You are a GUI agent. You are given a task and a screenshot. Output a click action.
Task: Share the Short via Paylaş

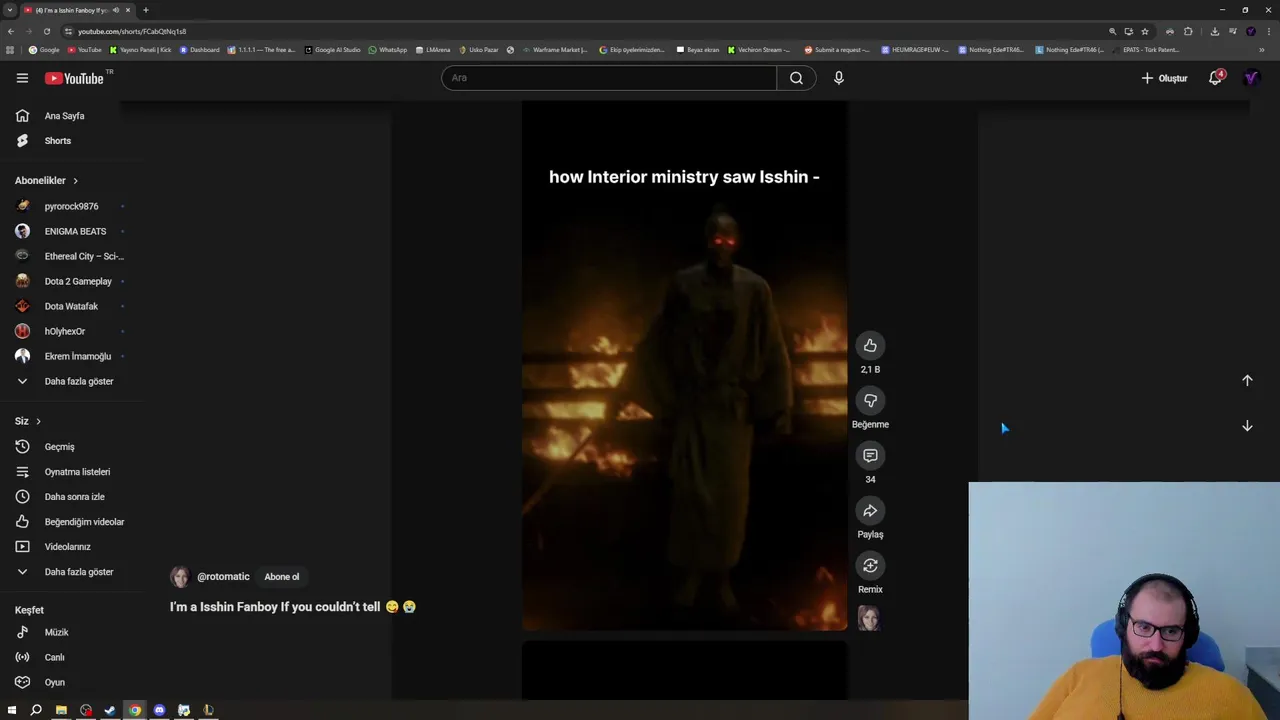870,511
